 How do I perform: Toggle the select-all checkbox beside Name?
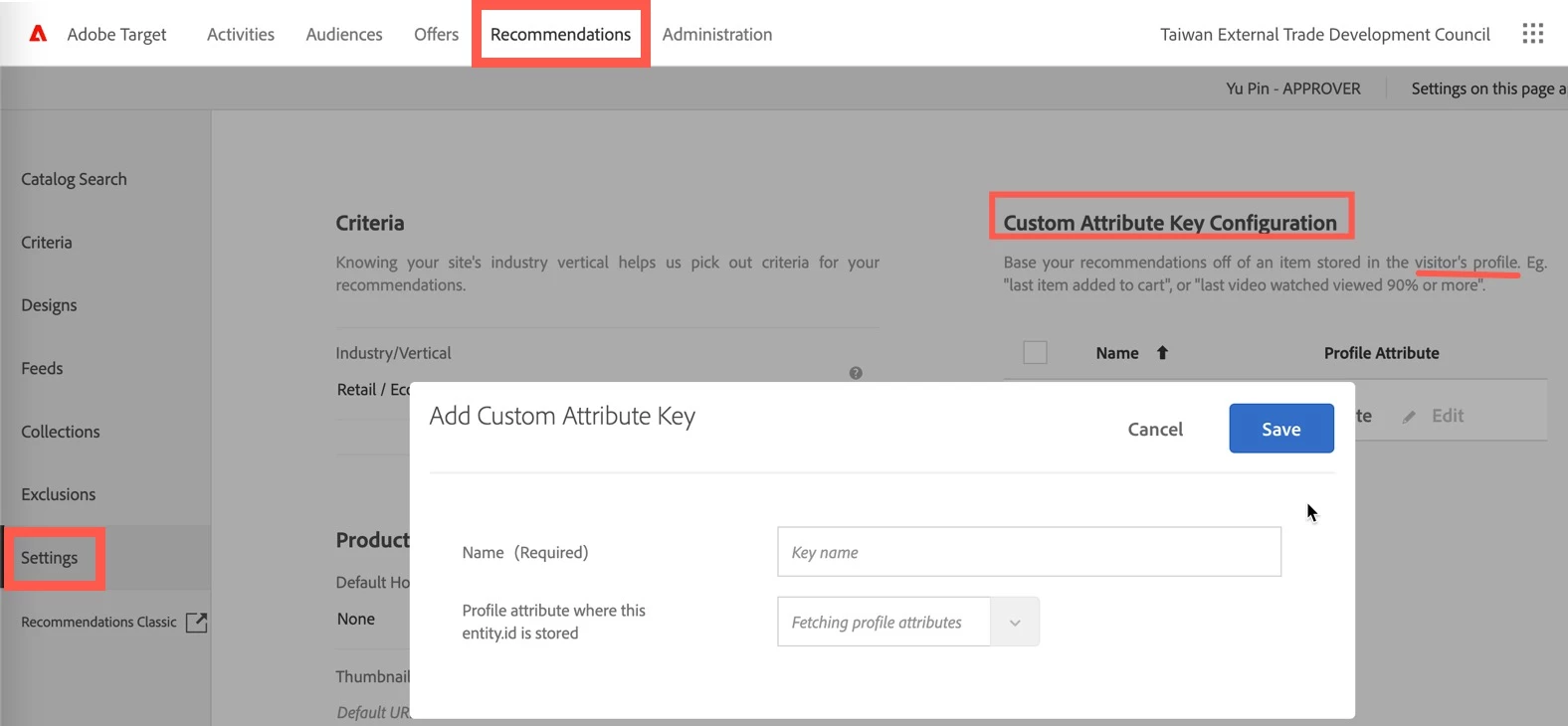(1035, 353)
